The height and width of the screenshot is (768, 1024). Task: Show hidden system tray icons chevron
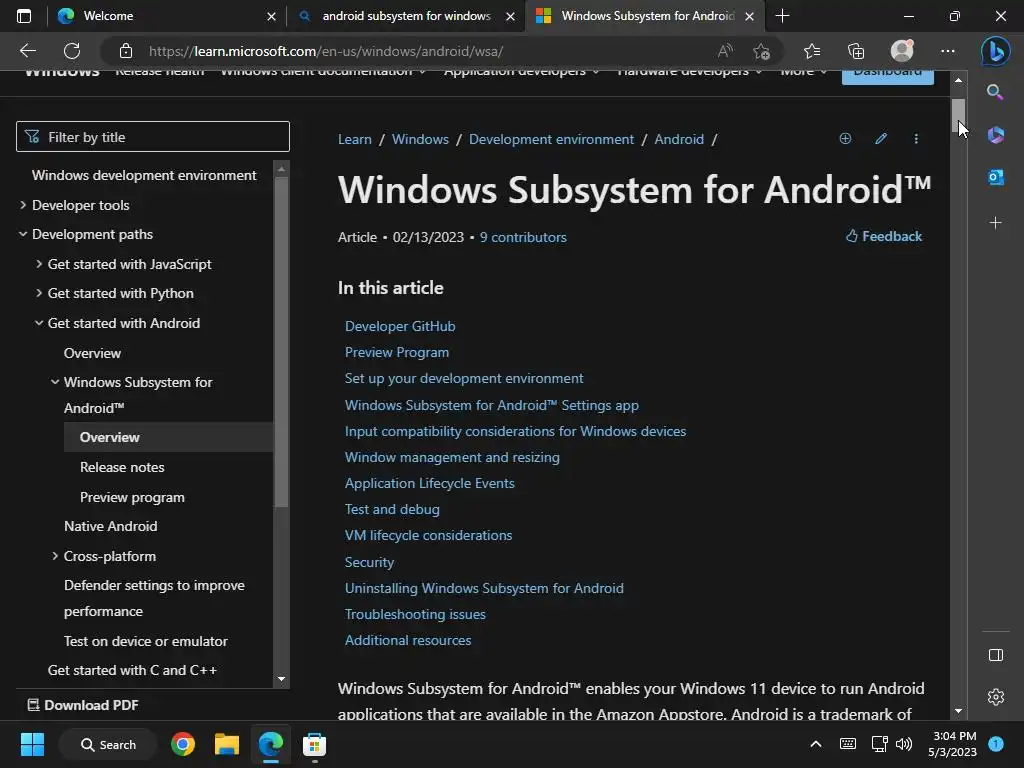(x=816, y=744)
